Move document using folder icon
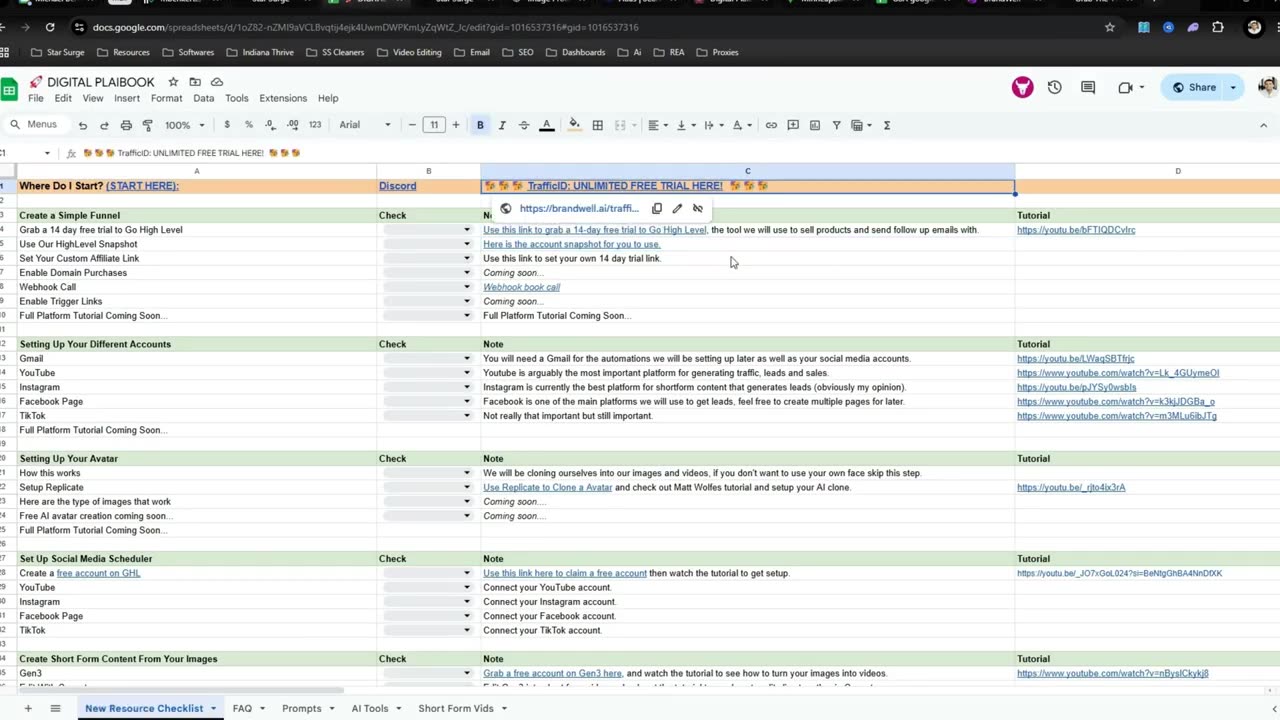Screen dimensions: 1280x720 [195, 82]
